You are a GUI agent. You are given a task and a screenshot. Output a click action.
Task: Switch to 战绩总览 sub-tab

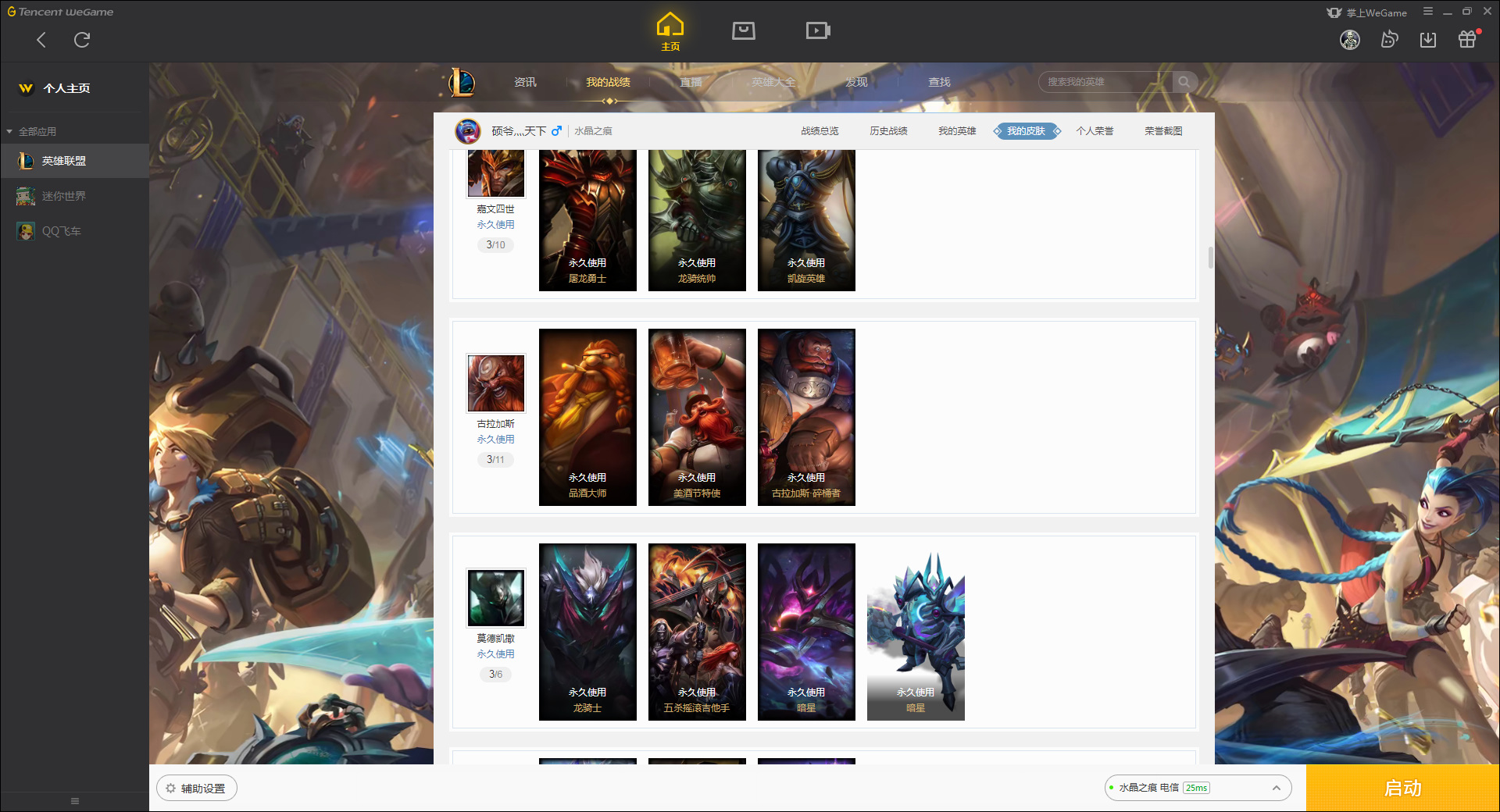820,131
